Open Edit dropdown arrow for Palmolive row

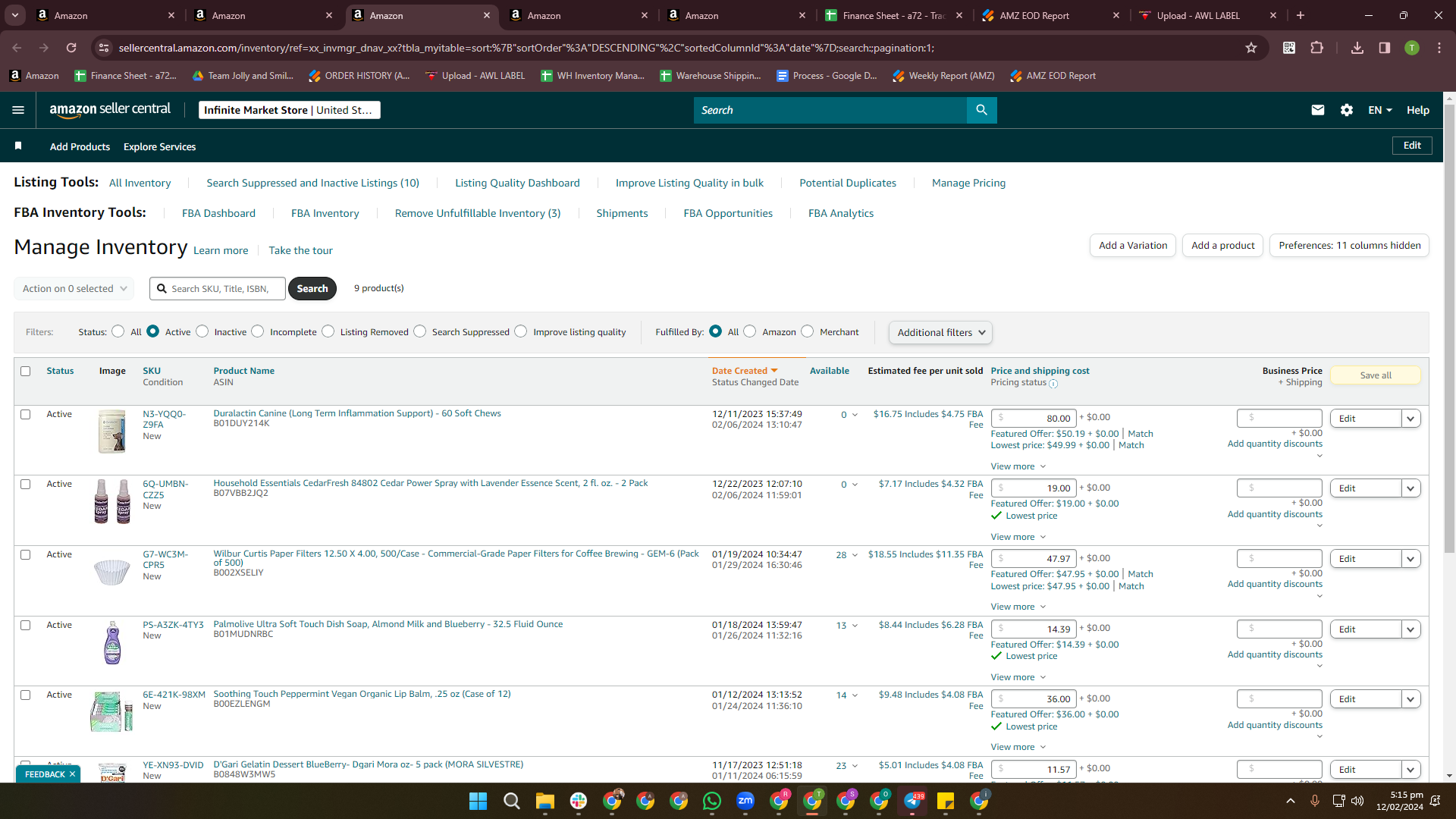tap(1410, 629)
